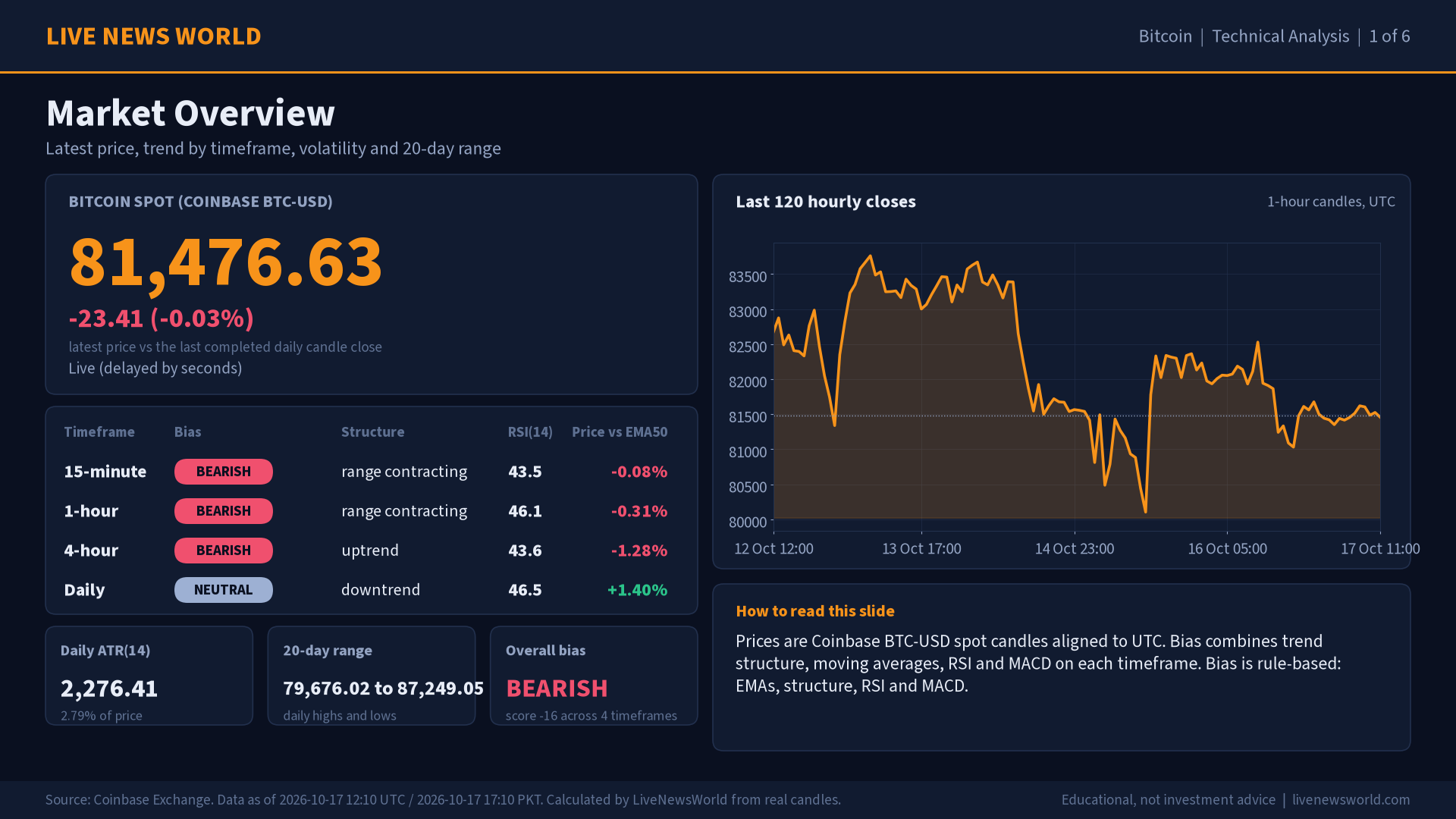Click the 46.1 RSI value
This screenshot has width=1456, height=819.
point(525,511)
